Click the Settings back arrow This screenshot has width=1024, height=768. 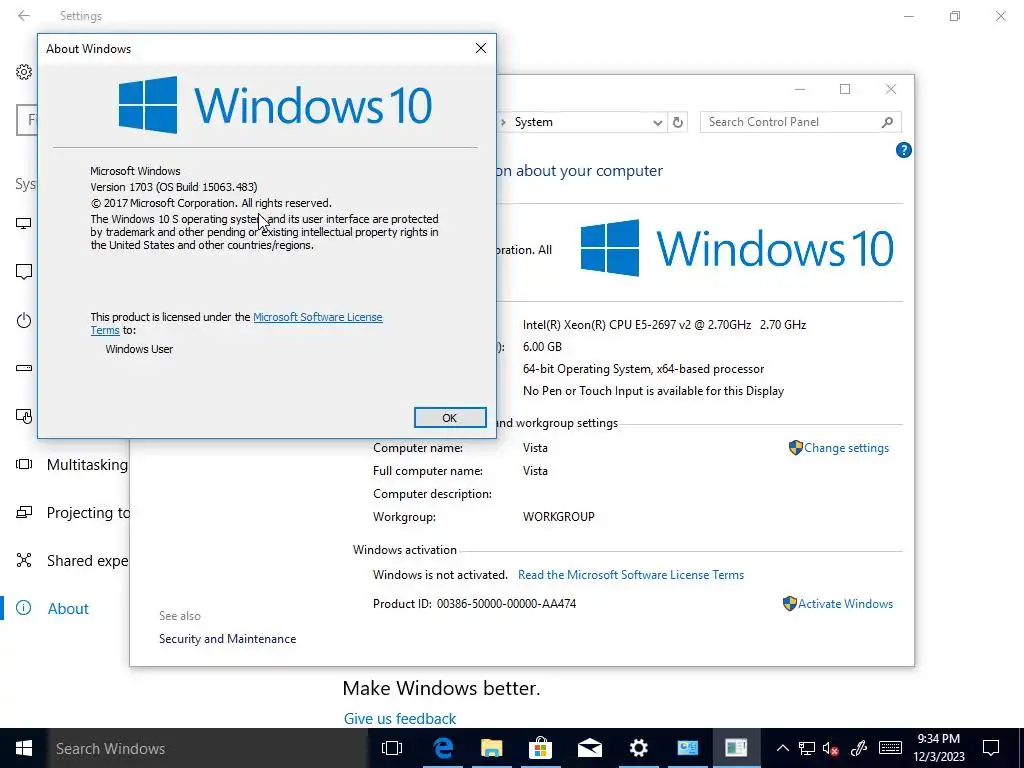click(24, 16)
